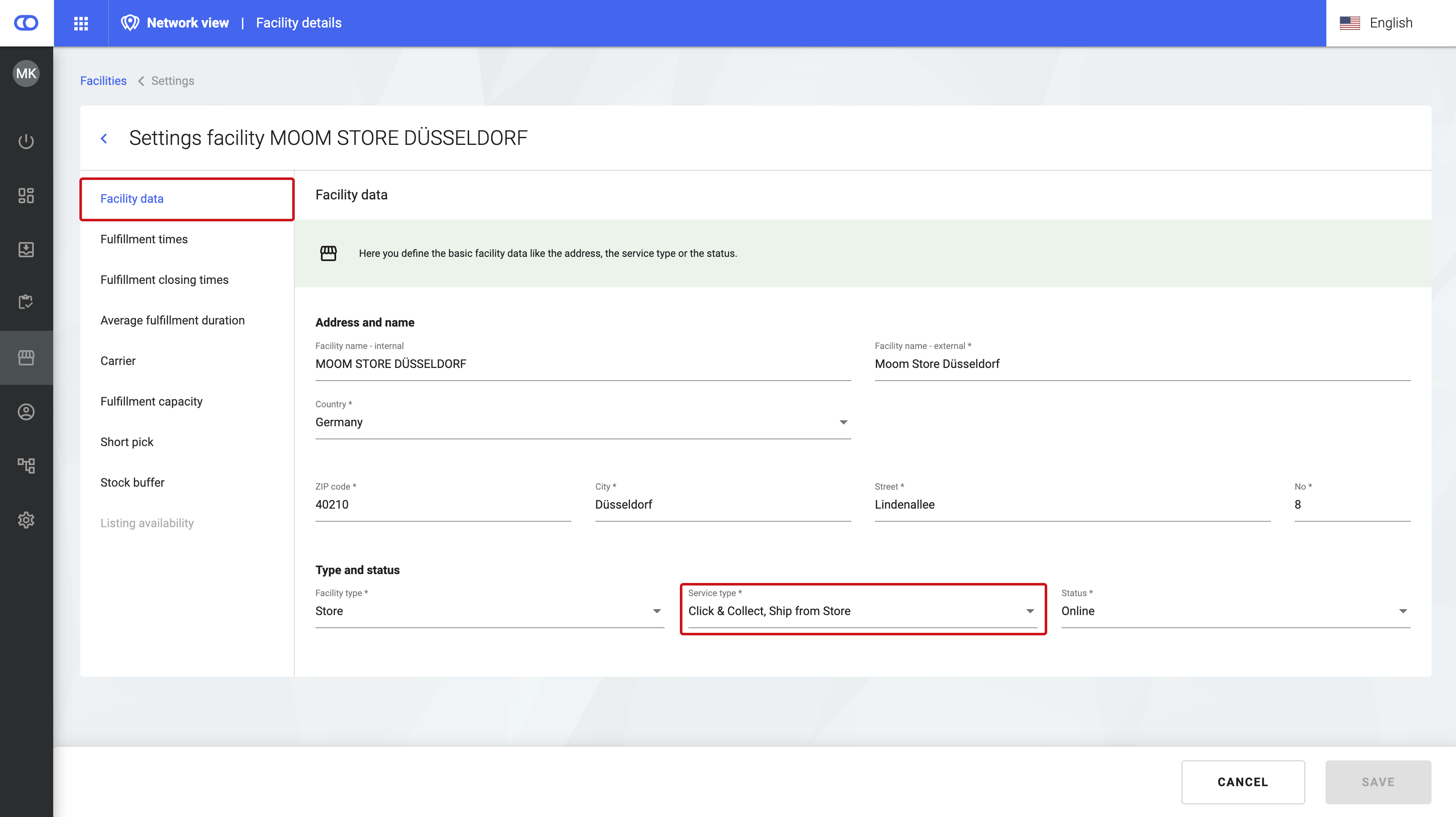Open the user account sidebar icon

click(x=26, y=411)
